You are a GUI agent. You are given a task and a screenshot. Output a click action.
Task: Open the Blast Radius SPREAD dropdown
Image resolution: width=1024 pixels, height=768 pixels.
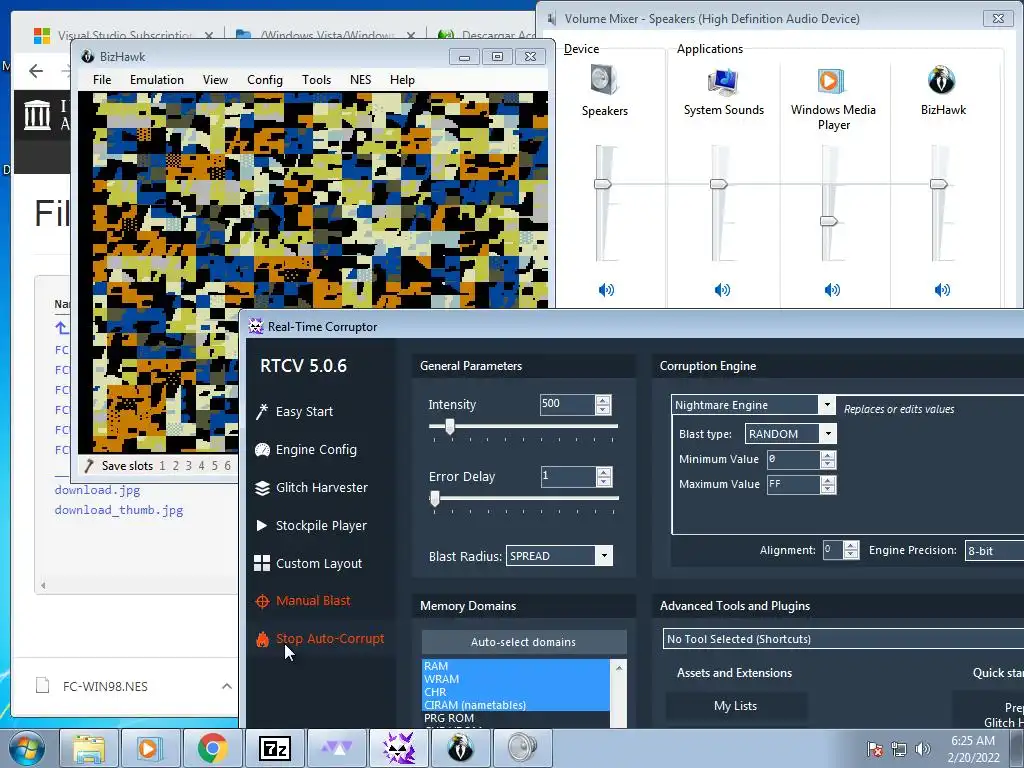(604, 556)
